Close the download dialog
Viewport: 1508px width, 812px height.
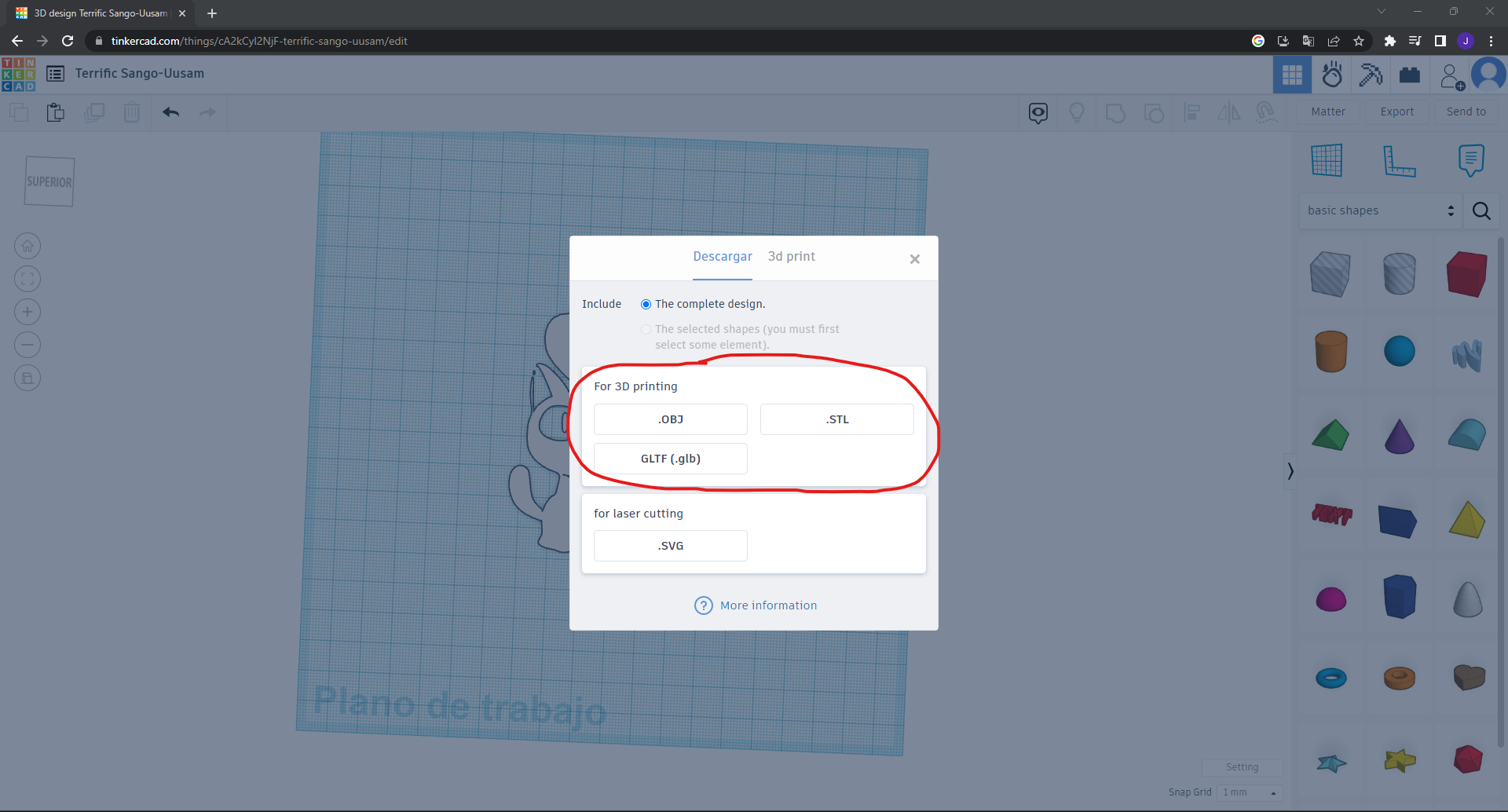point(915,259)
